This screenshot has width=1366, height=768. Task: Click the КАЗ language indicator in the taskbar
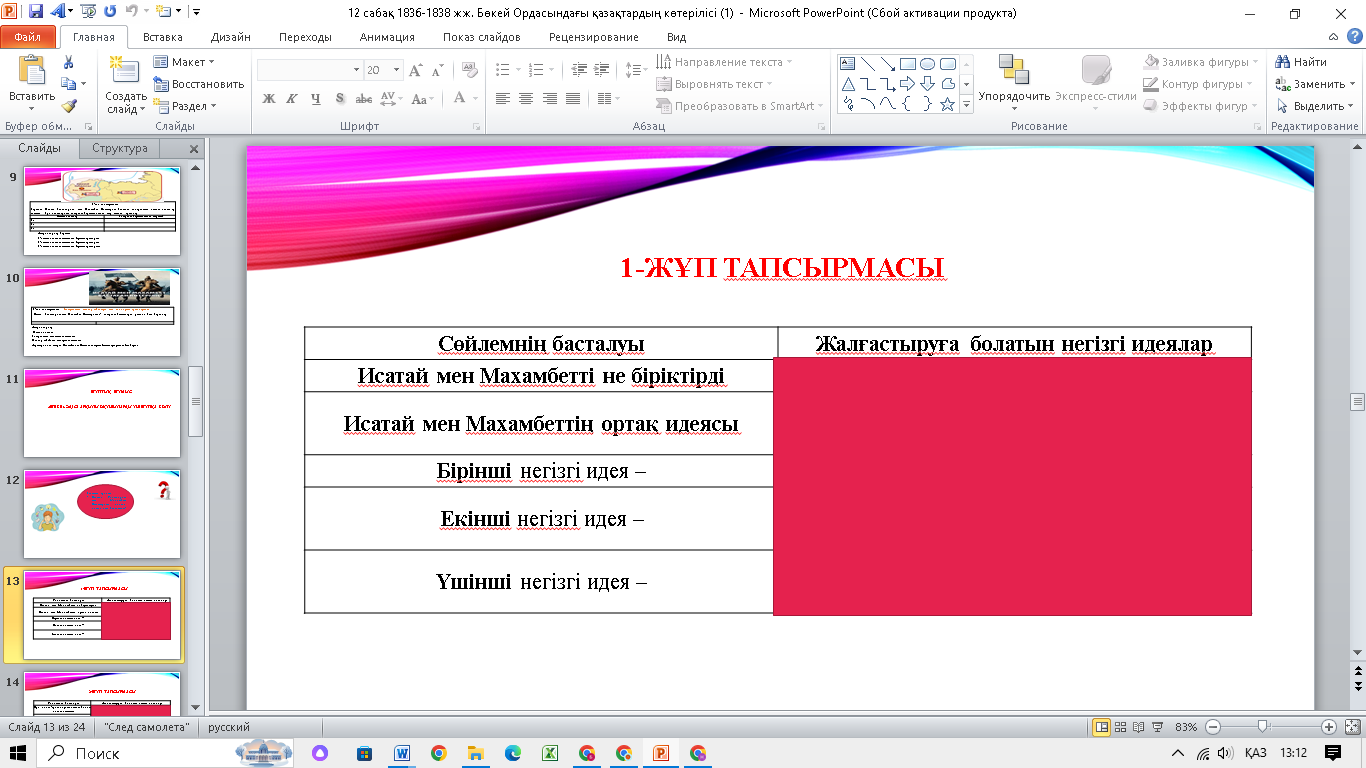click(1255, 753)
